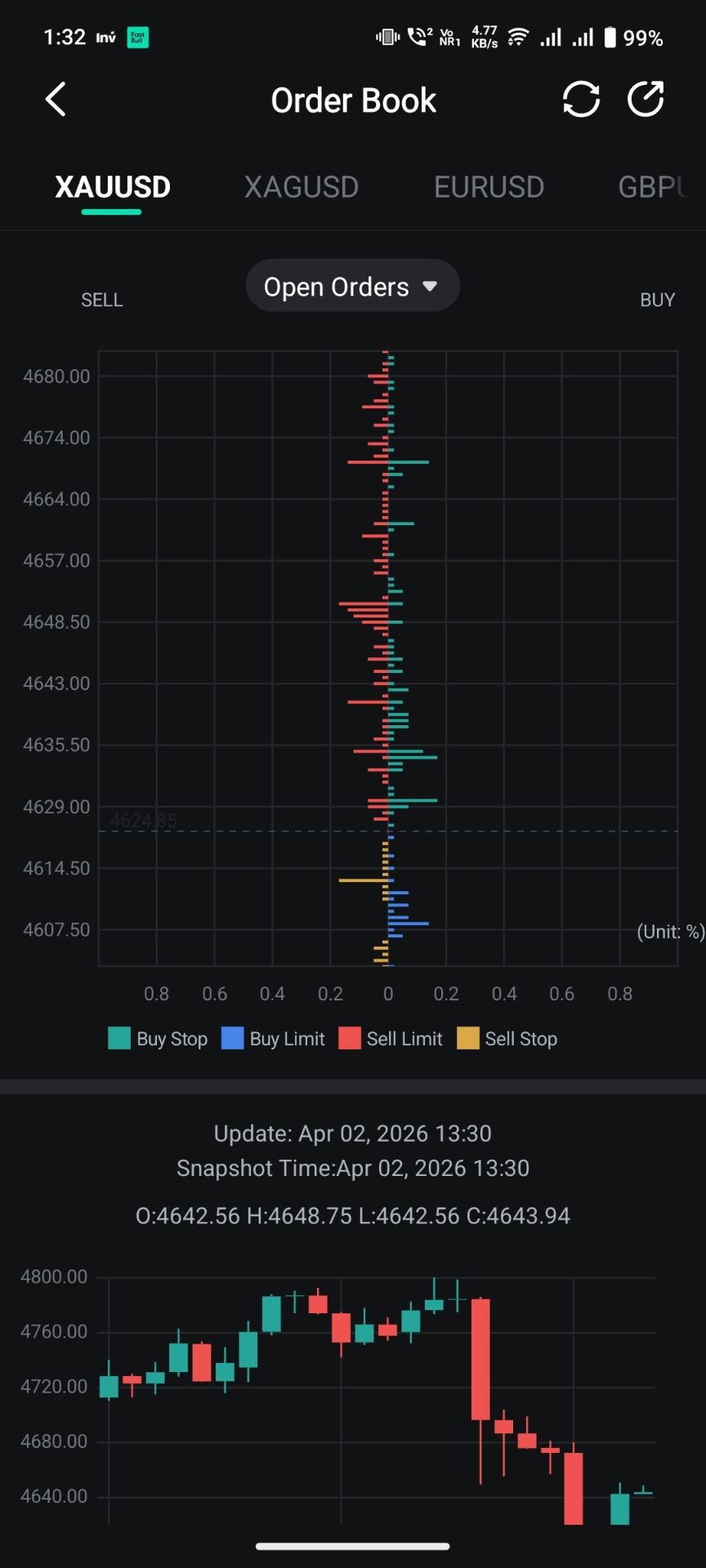The image size is (706, 1568).
Task: Tap the SELL label above chart
Action: [102, 300]
